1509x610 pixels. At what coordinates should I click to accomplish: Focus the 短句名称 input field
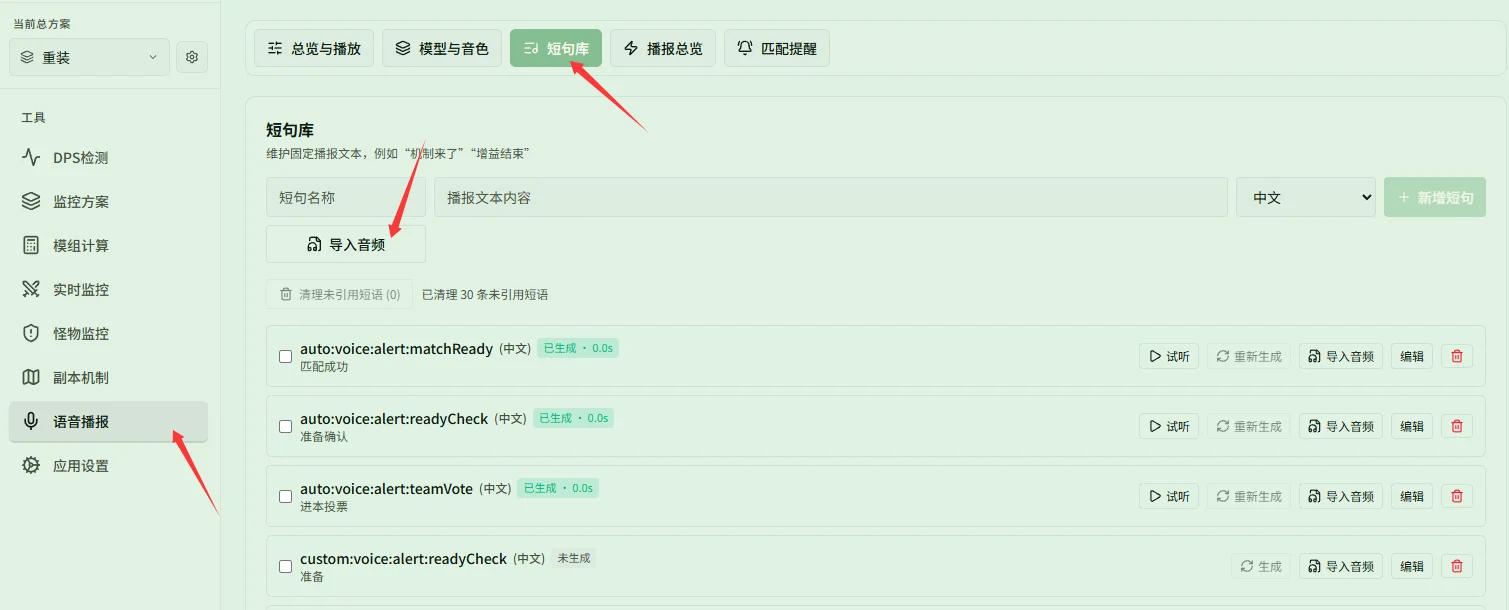pos(346,198)
